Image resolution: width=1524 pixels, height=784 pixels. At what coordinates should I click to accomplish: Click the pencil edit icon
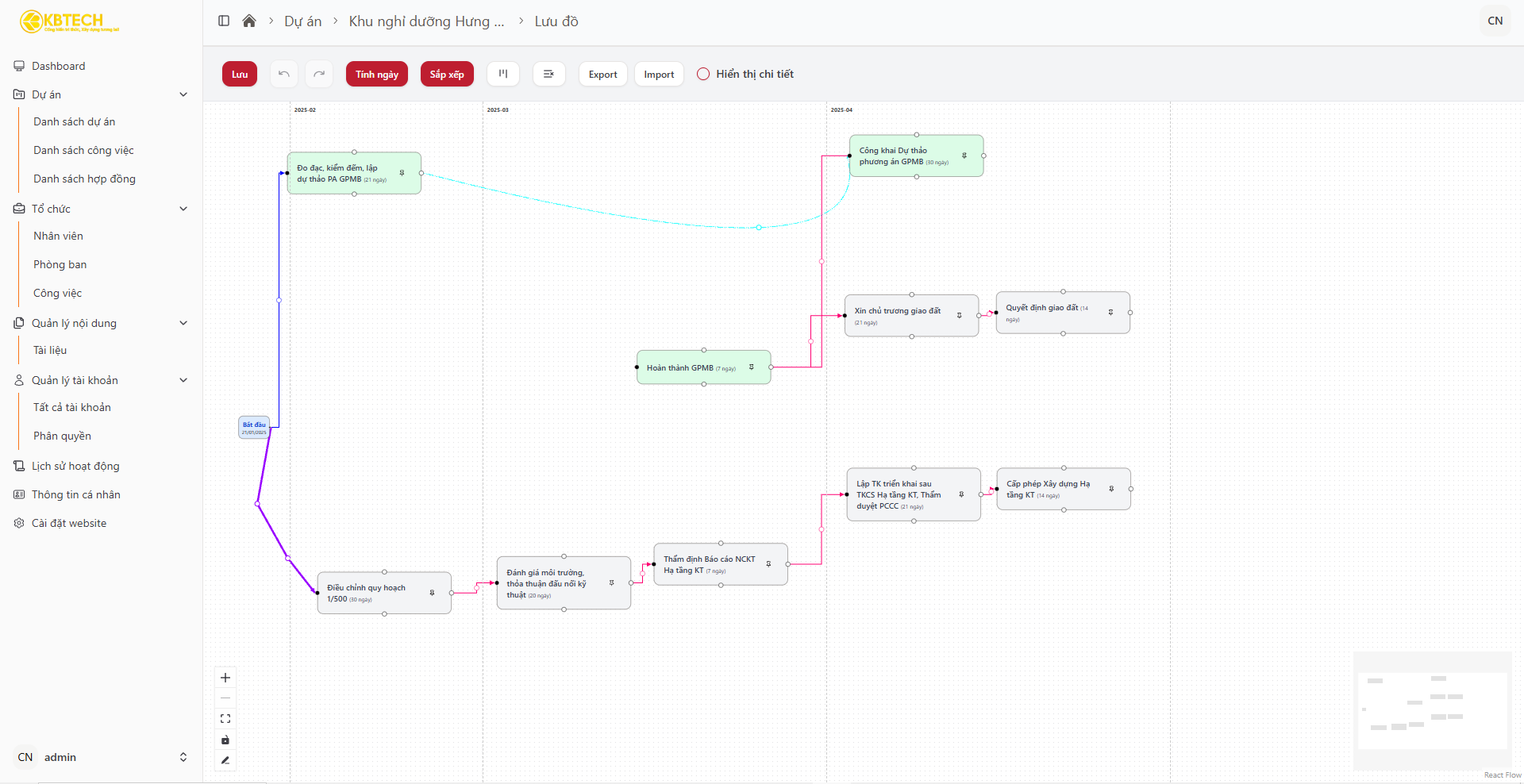coord(225,760)
